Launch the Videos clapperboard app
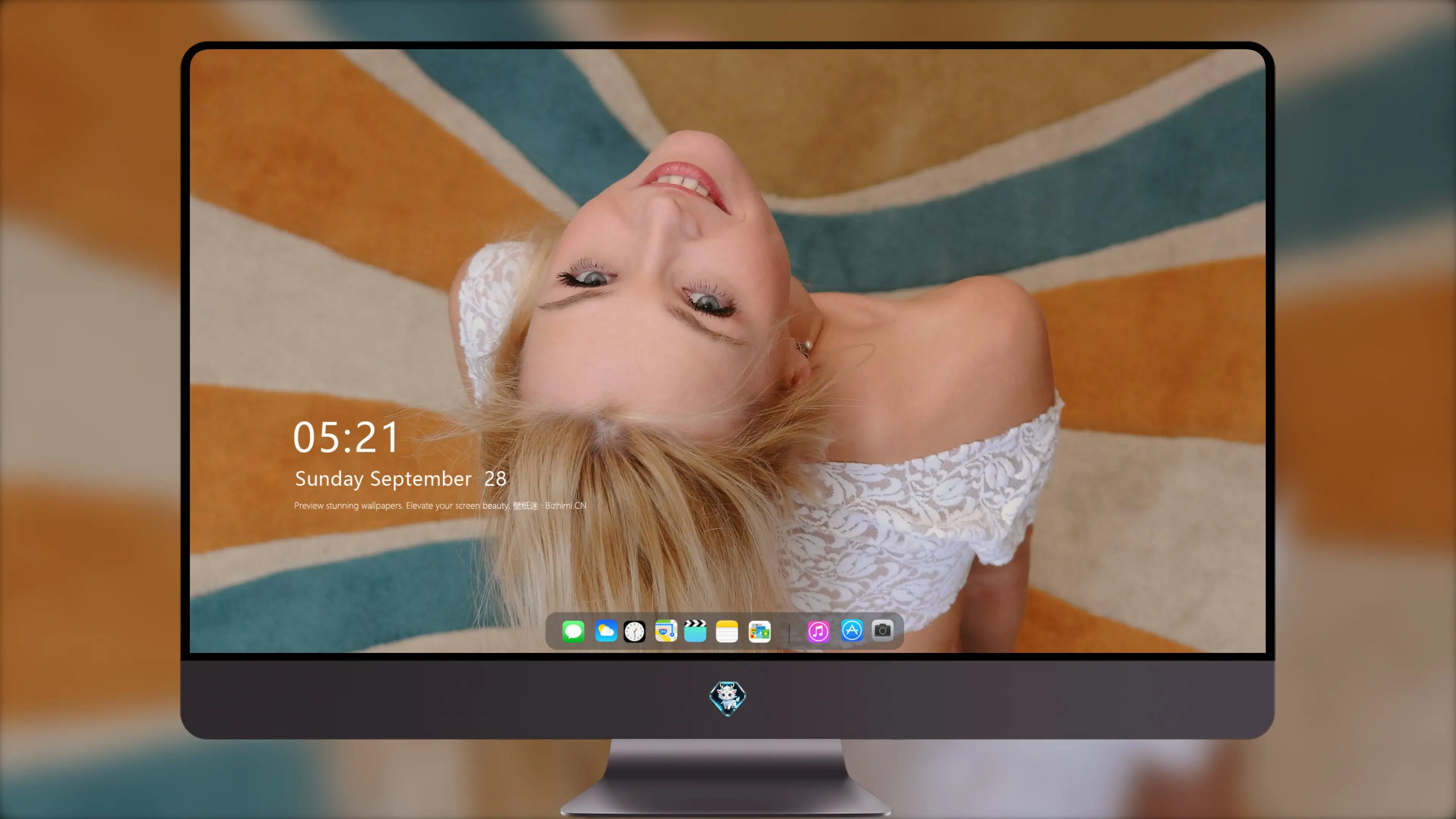Screen dimensions: 1456x819 coord(695,631)
